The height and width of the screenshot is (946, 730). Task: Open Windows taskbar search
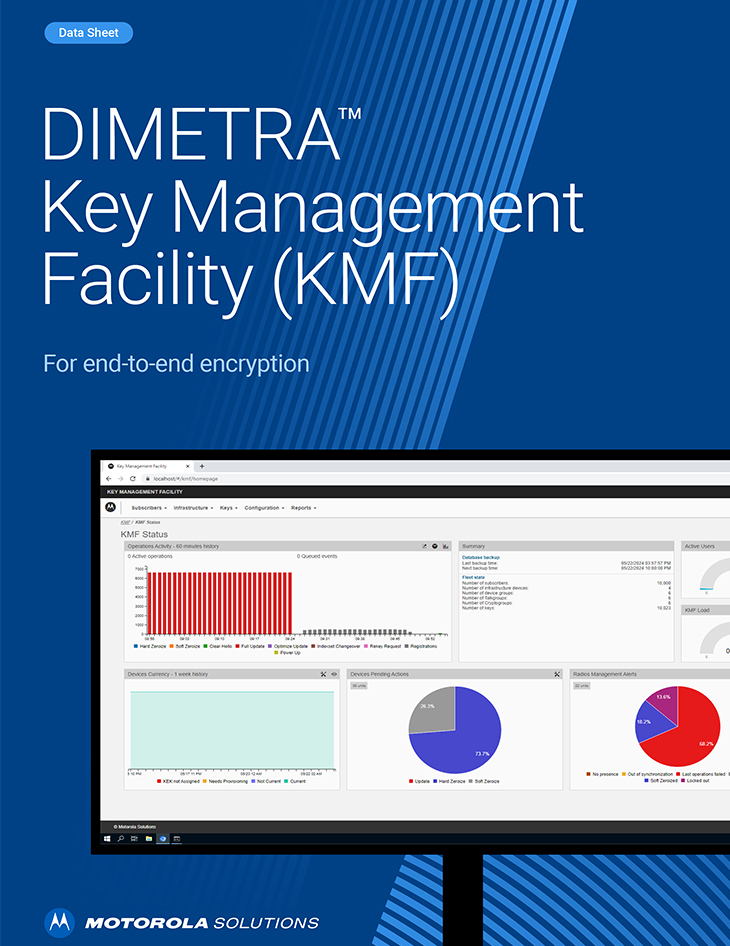[121, 839]
